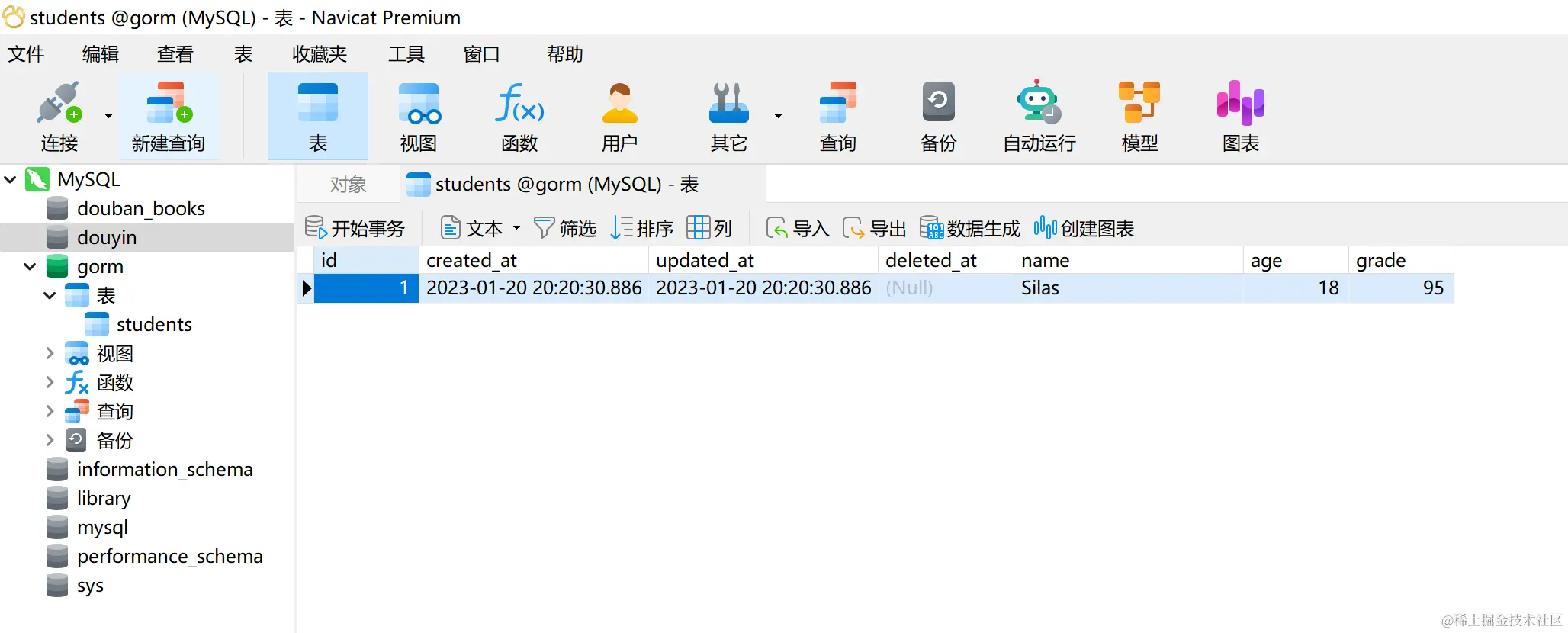
Task: Open the 查看 menu
Action: click(x=175, y=54)
